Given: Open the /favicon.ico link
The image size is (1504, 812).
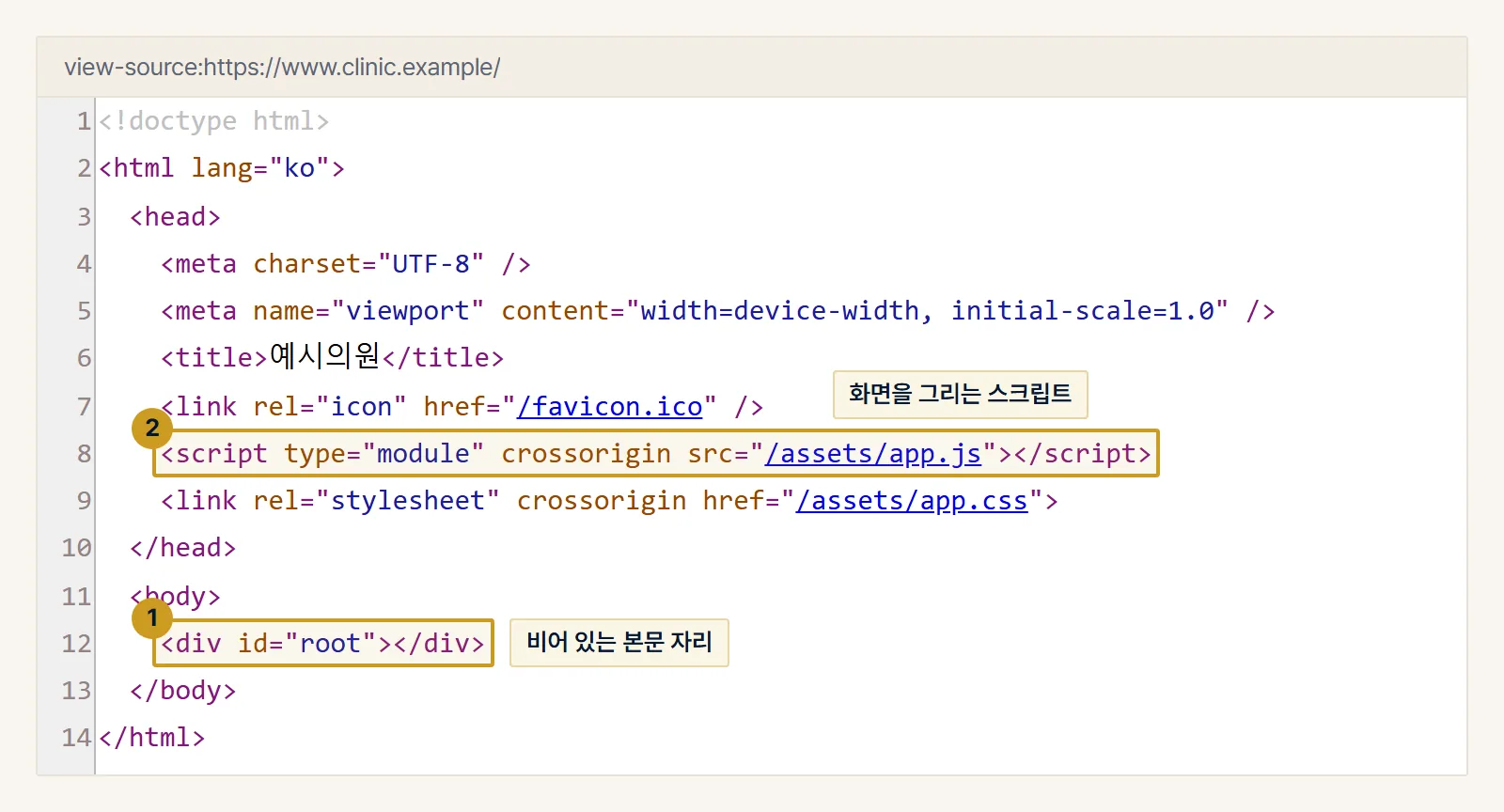Looking at the screenshot, I should [x=610, y=407].
